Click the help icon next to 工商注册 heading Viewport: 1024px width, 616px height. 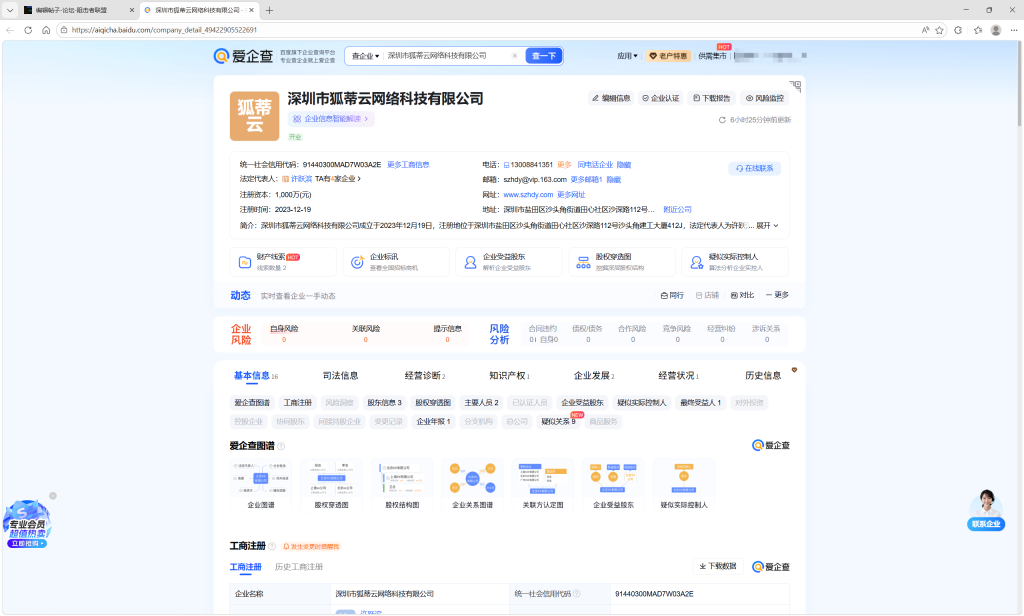(272, 546)
